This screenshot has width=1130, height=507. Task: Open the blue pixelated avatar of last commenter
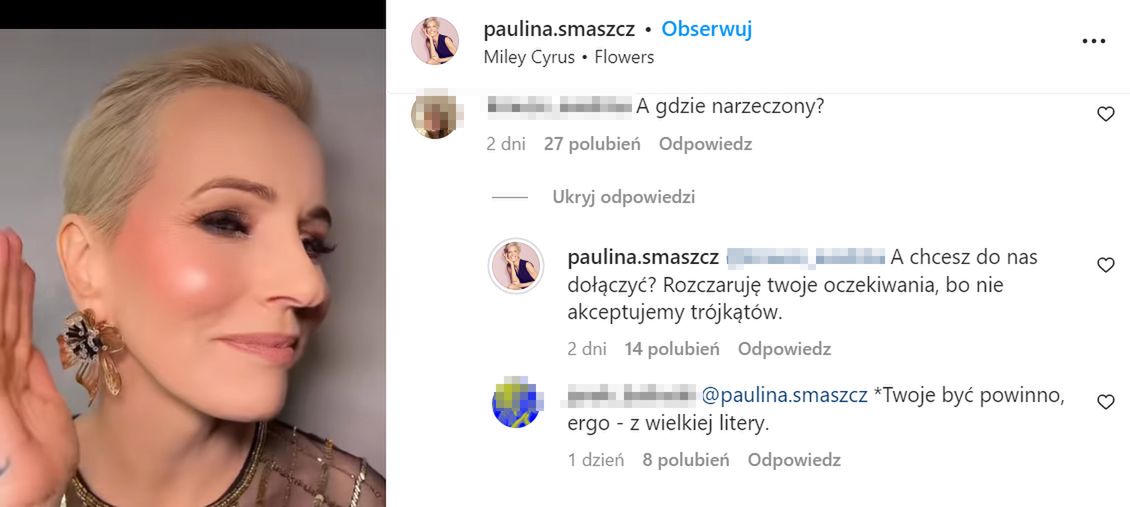click(x=516, y=402)
